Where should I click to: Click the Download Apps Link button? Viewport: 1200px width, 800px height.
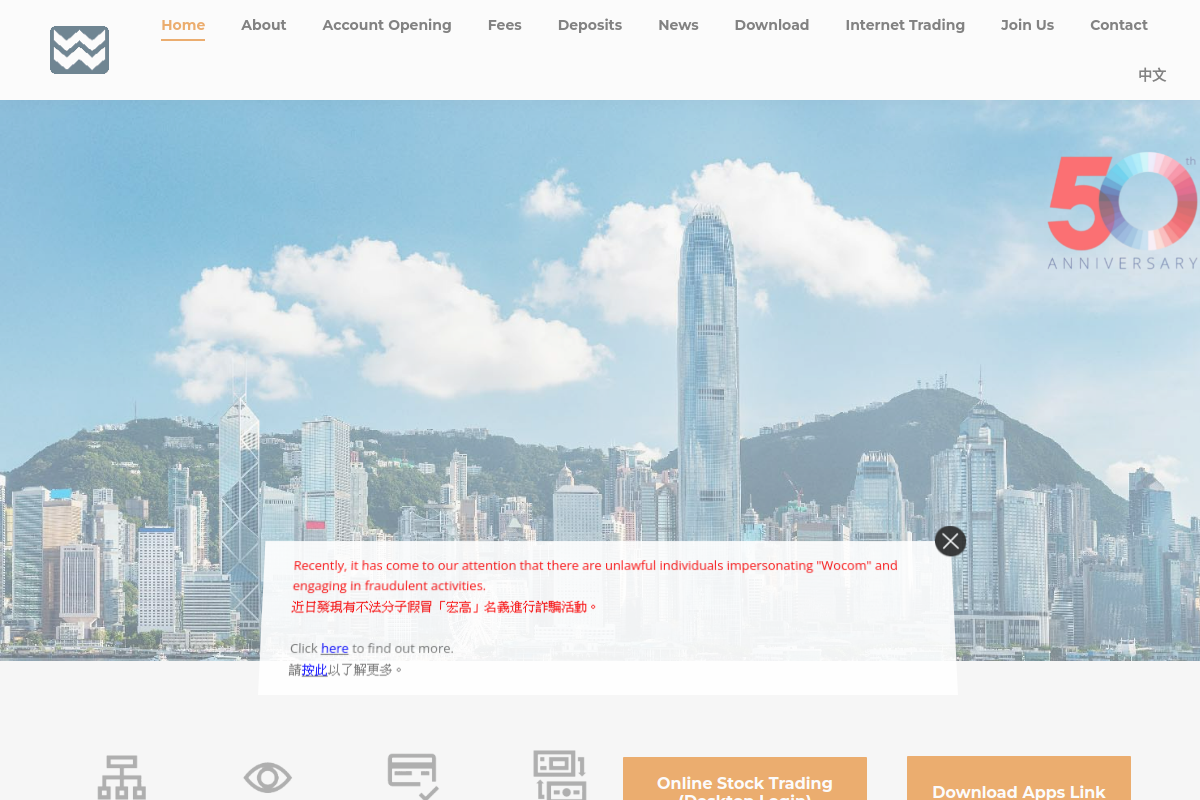[1018, 790]
